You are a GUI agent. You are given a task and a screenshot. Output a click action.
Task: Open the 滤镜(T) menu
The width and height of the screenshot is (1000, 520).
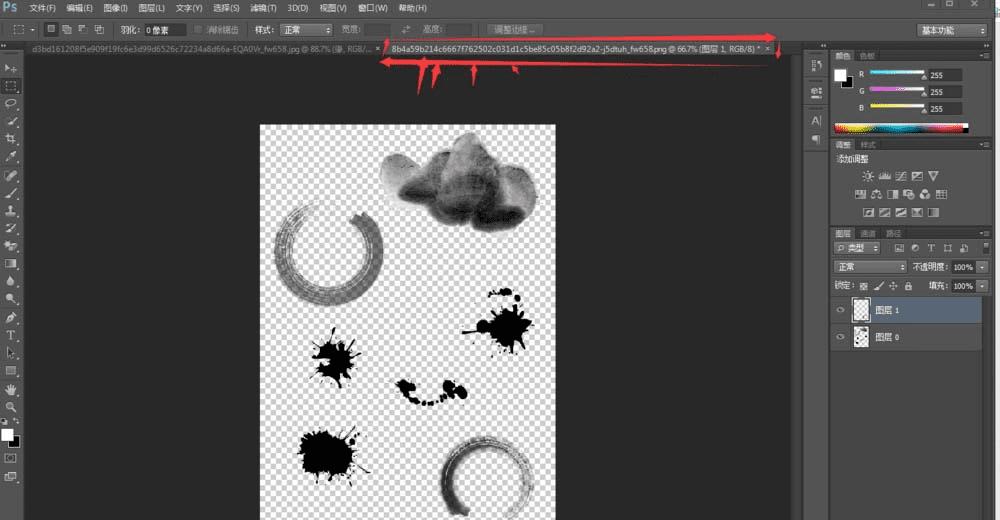[263, 8]
